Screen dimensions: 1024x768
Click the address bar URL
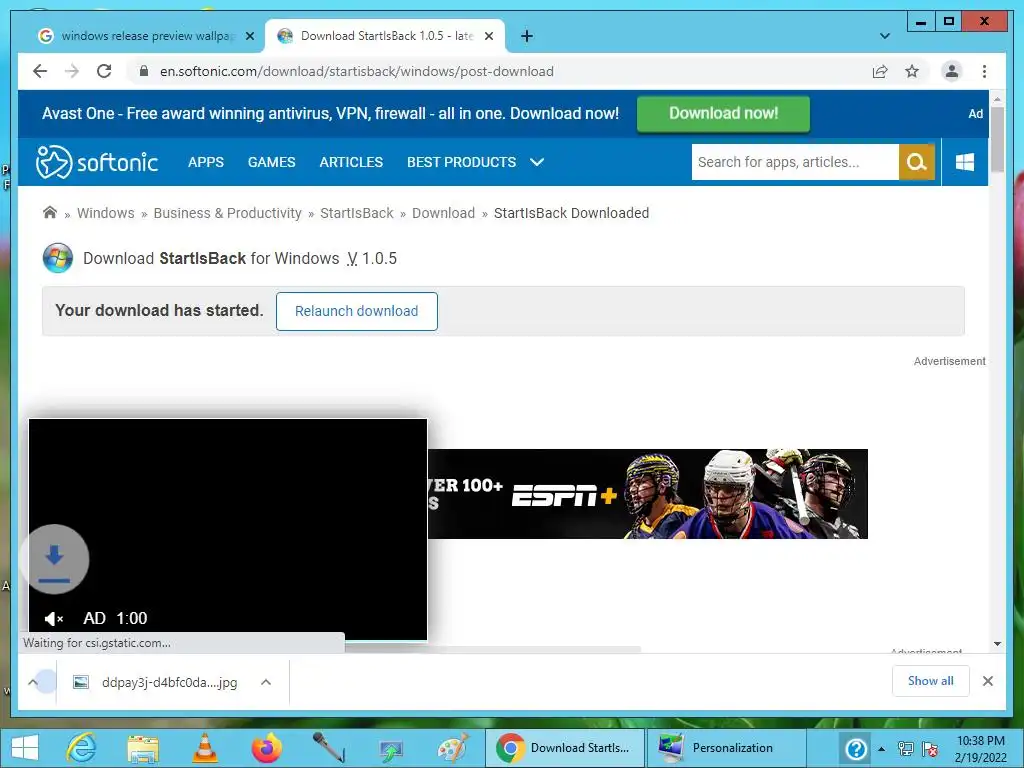357,71
